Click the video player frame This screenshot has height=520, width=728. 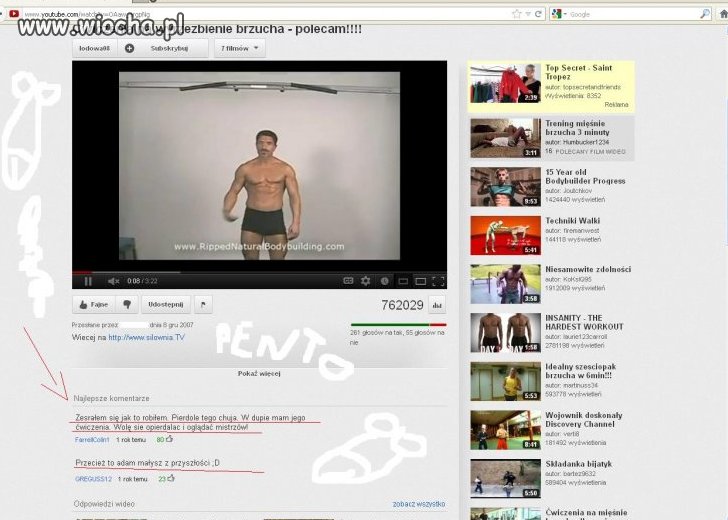coord(259,165)
